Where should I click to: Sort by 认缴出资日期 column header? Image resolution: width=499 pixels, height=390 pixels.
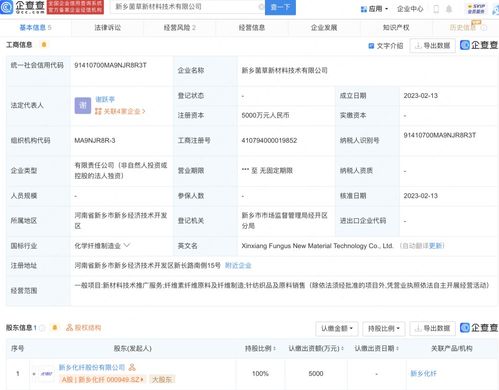pyautogui.click(x=377, y=349)
